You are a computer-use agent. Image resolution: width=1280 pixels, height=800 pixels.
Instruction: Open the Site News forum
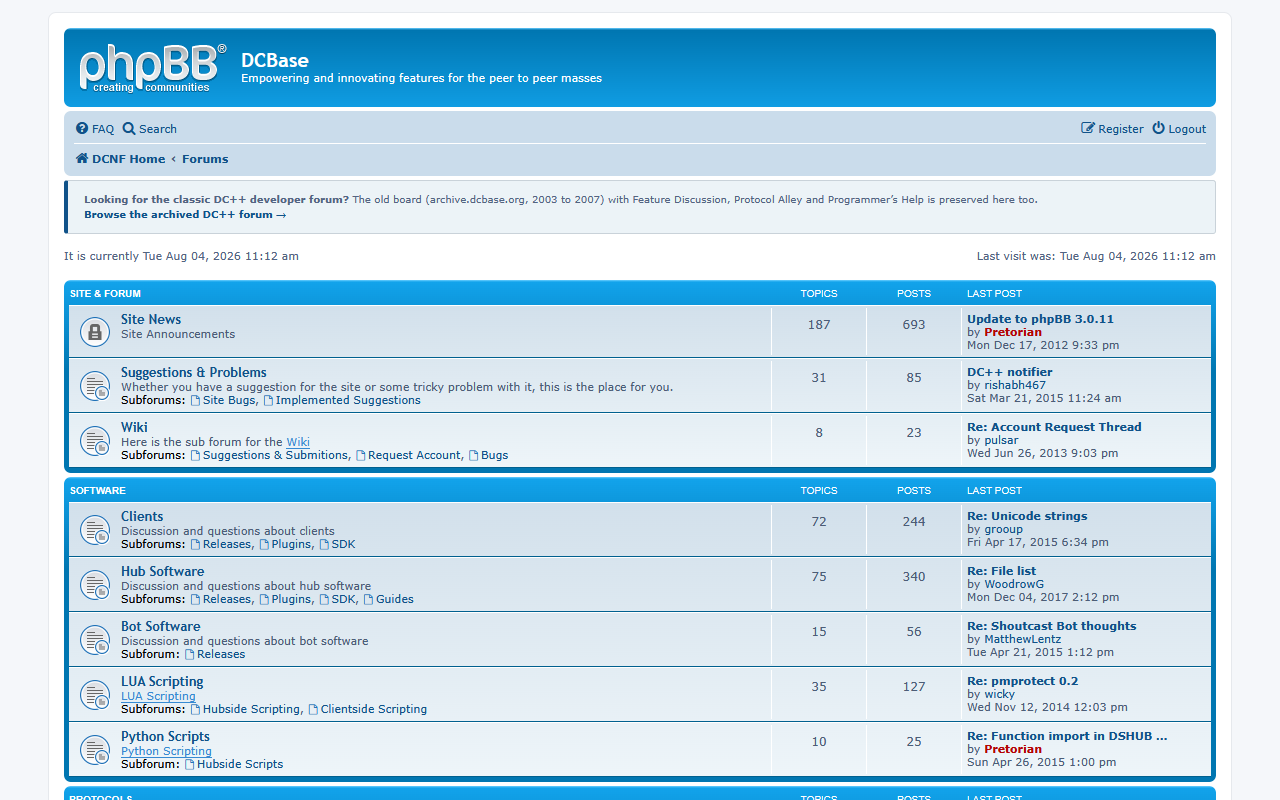click(x=151, y=319)
